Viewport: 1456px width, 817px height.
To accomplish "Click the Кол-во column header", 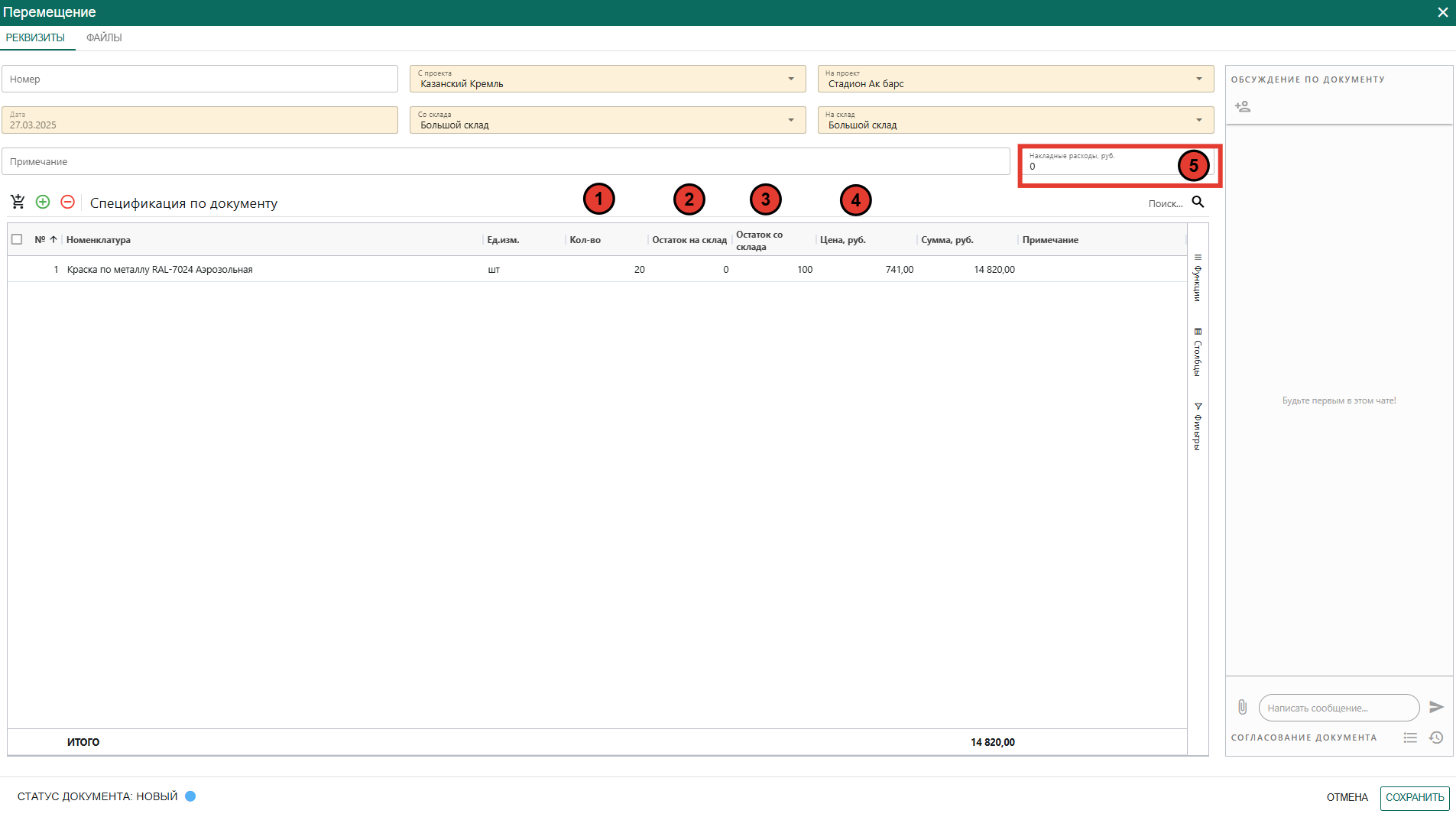I will (585, 240).
